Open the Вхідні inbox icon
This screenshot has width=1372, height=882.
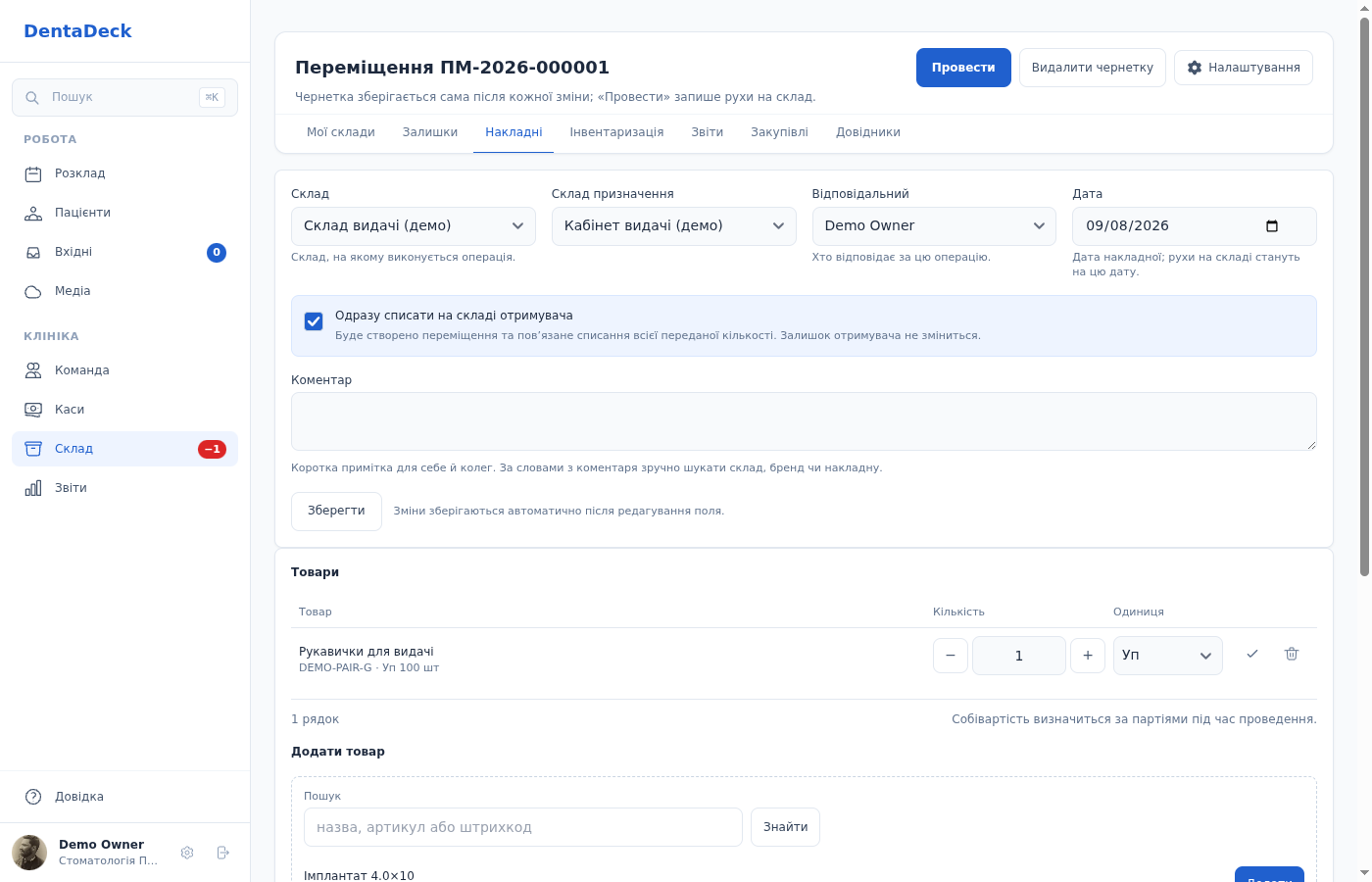[x=33, y=252]
